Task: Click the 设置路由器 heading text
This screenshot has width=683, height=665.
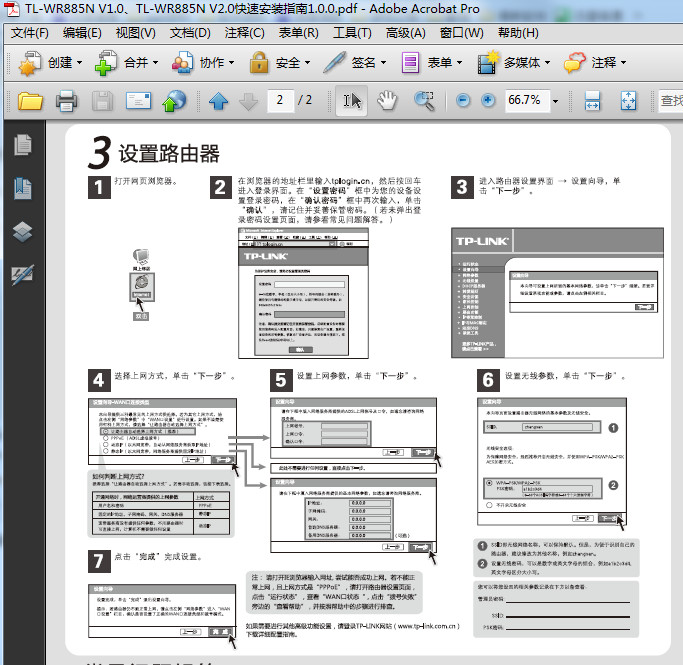Action: [x=169, y=154]
